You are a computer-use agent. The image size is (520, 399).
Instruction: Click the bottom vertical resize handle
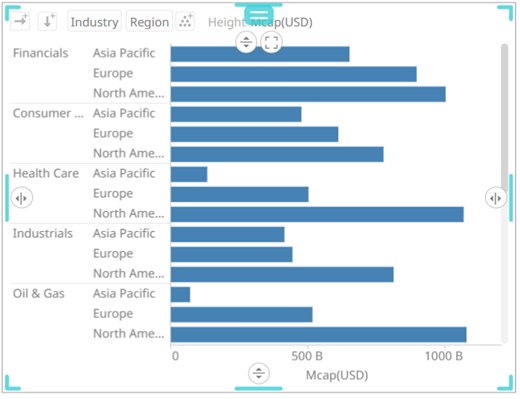pyautogui.click(x=259, y=373)
